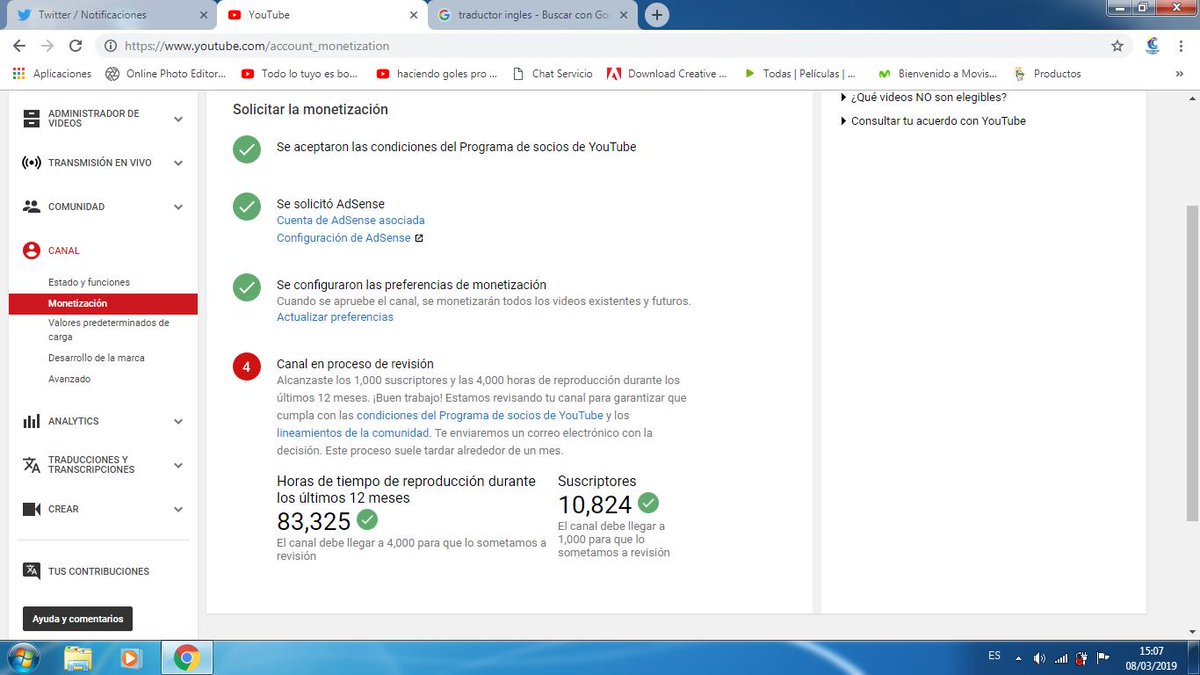The image size is (1200, 675).
Task: Open Chrome from the taskbar
Action: point(185,657)
